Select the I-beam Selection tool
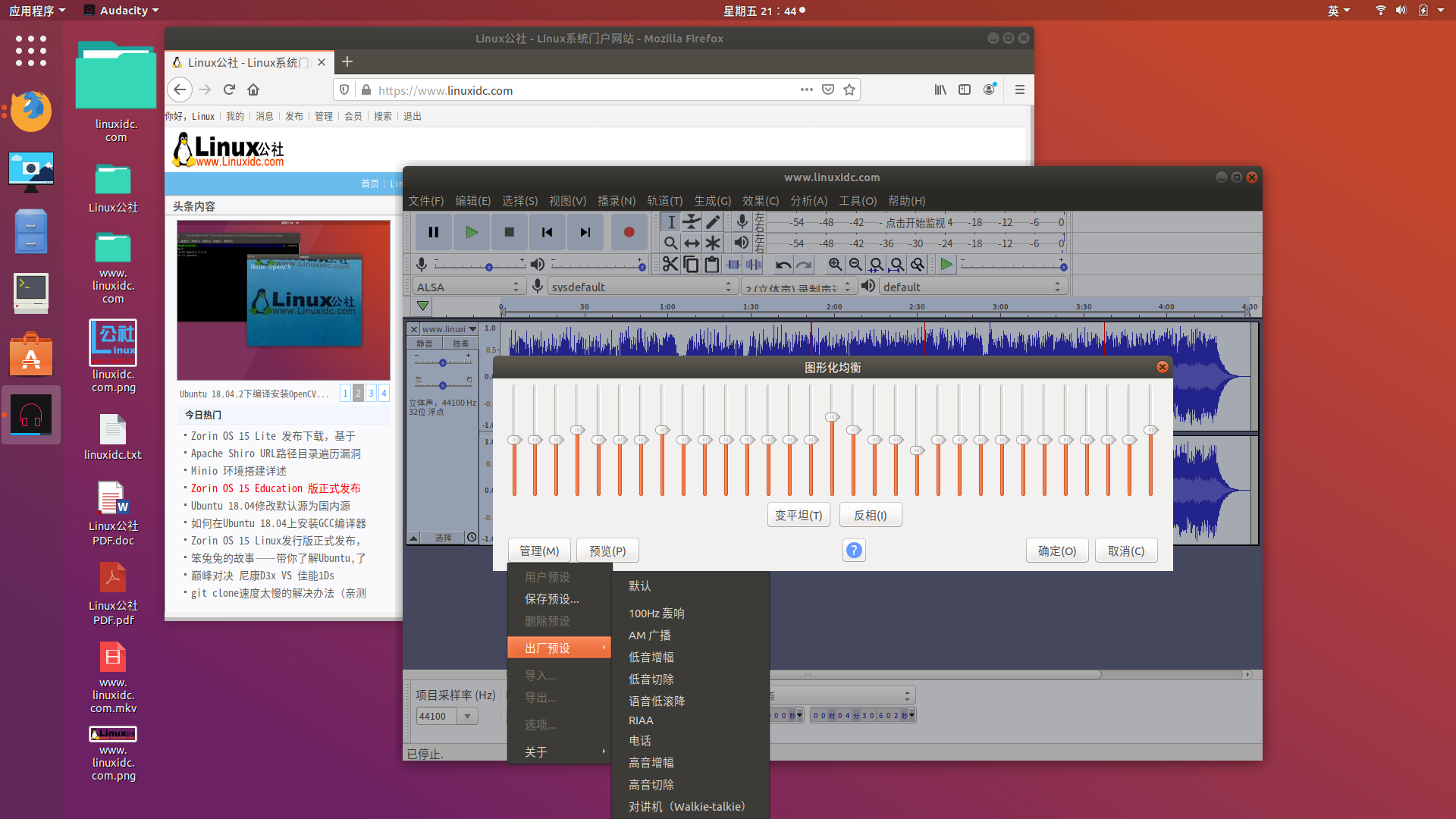This screenshot has width=1456, height=819. [x=671, y=222]
